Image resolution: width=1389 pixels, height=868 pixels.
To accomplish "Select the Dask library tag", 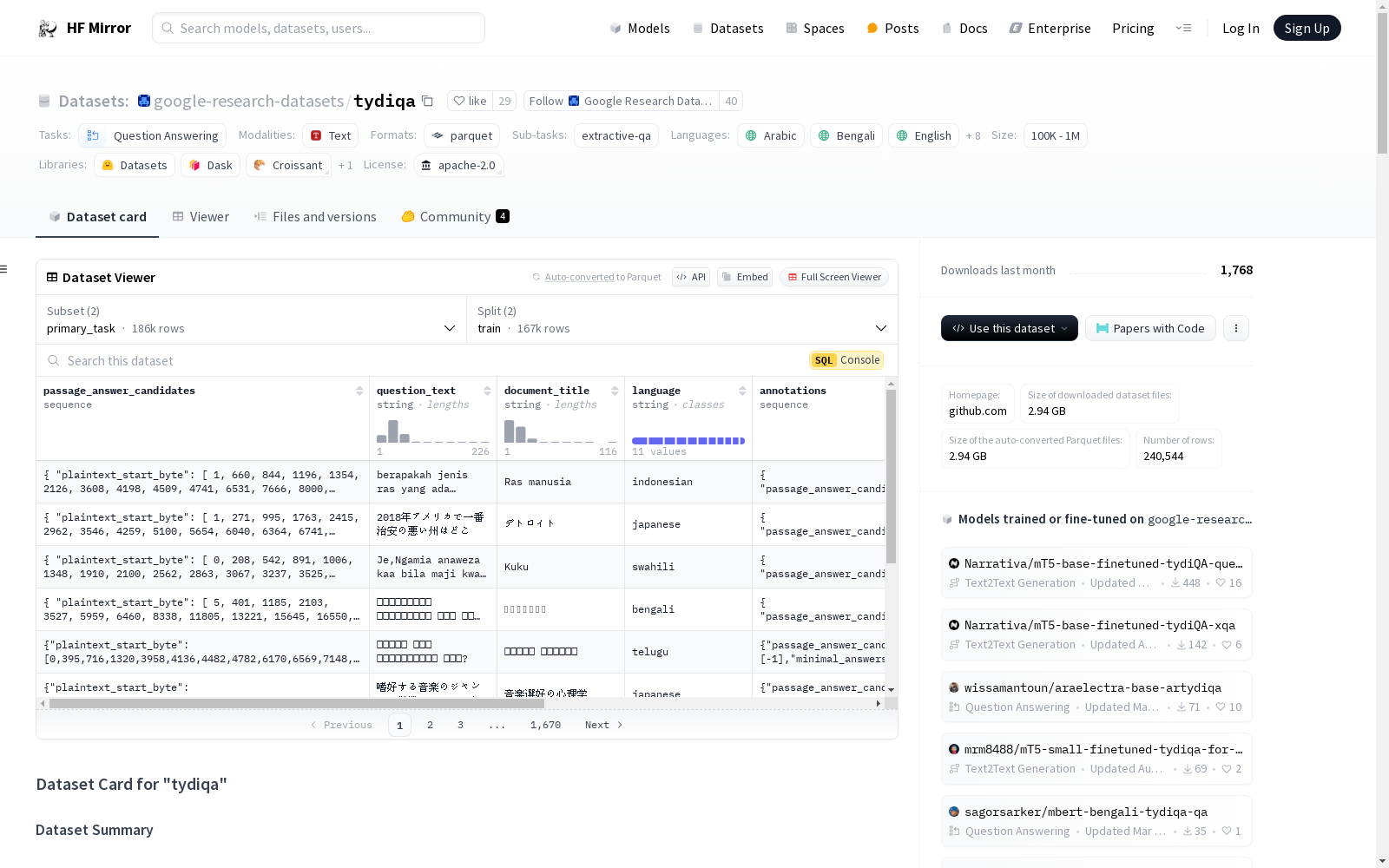I will point(211,165).
